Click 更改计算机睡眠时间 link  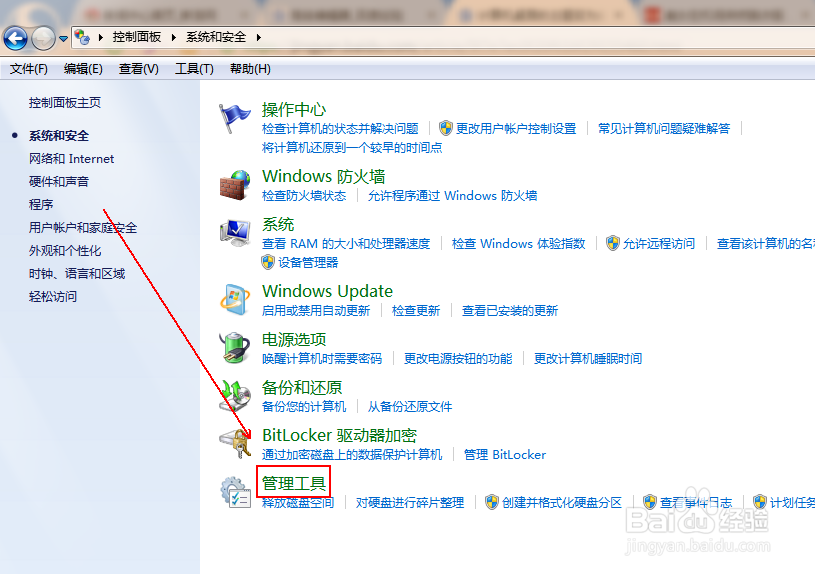click(588, 359)
